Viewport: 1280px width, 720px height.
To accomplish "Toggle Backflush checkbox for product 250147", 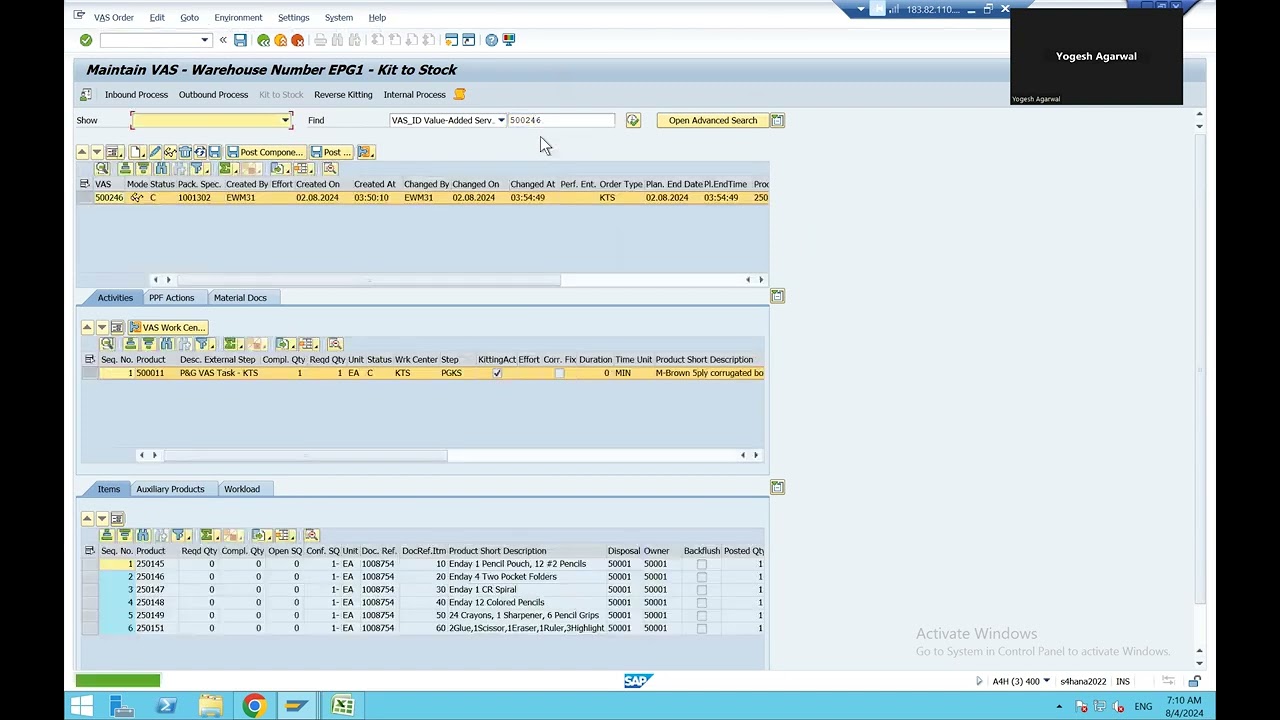I will pyautogui.click(x=701, y=590).
